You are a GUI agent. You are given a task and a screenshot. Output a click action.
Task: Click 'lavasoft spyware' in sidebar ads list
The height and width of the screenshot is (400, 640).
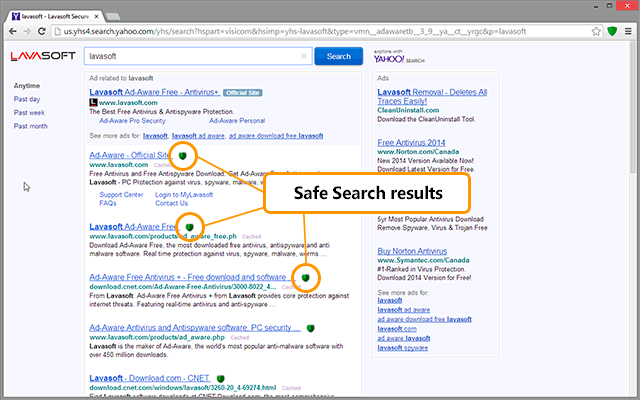(402, 348)
